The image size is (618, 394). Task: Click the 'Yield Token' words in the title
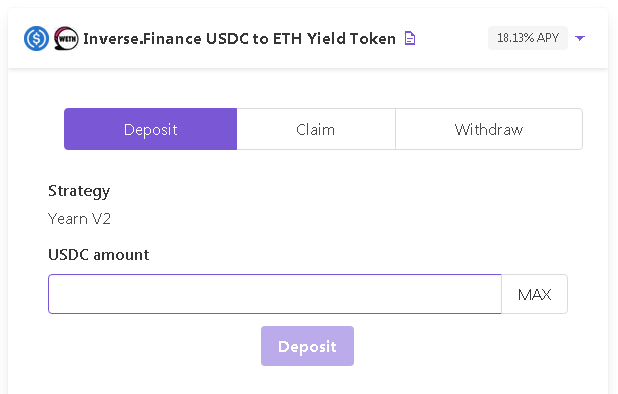(351, 39)
